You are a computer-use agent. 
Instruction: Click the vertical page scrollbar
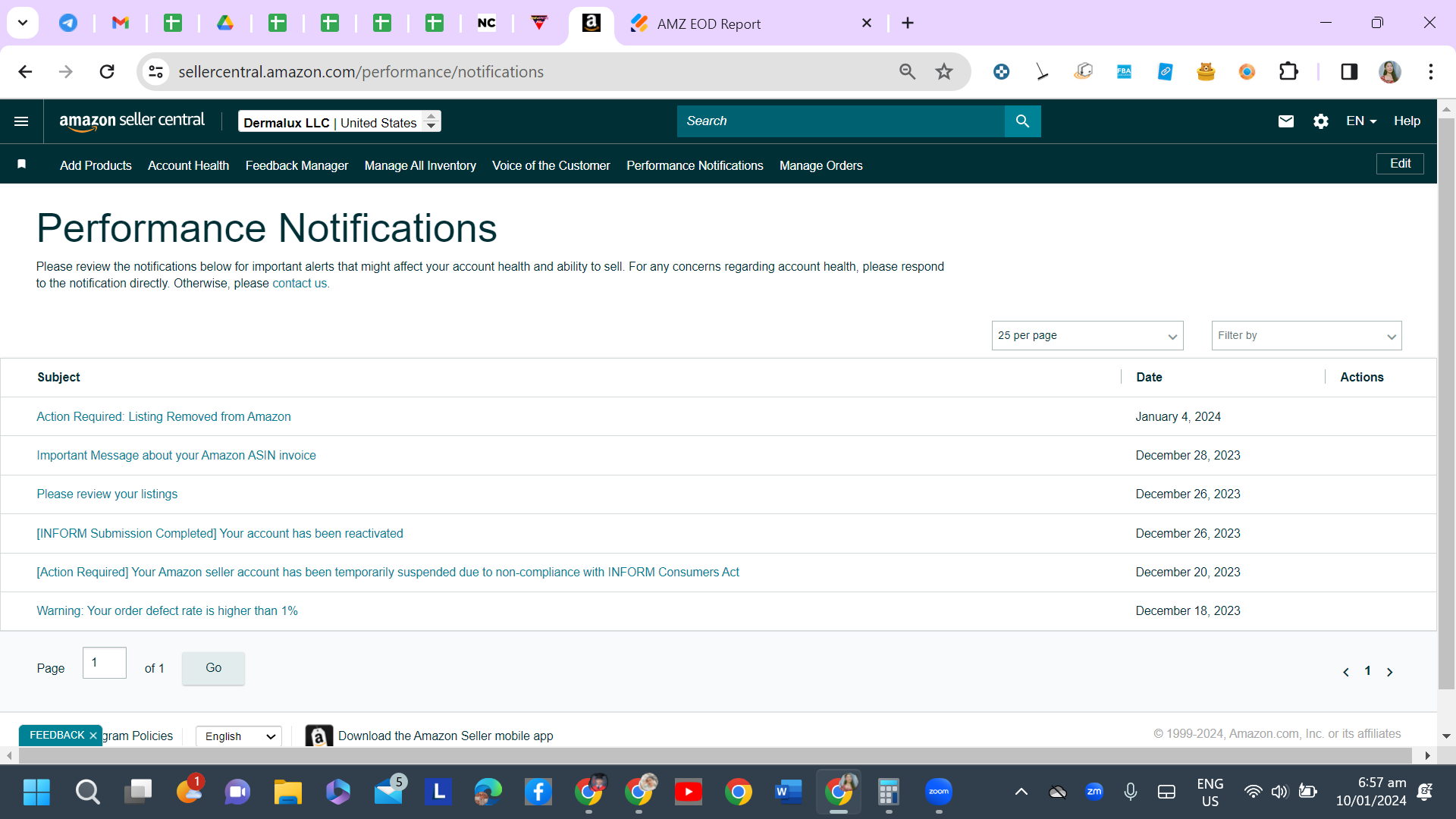pyautogui.click(x=1446, y=402)
